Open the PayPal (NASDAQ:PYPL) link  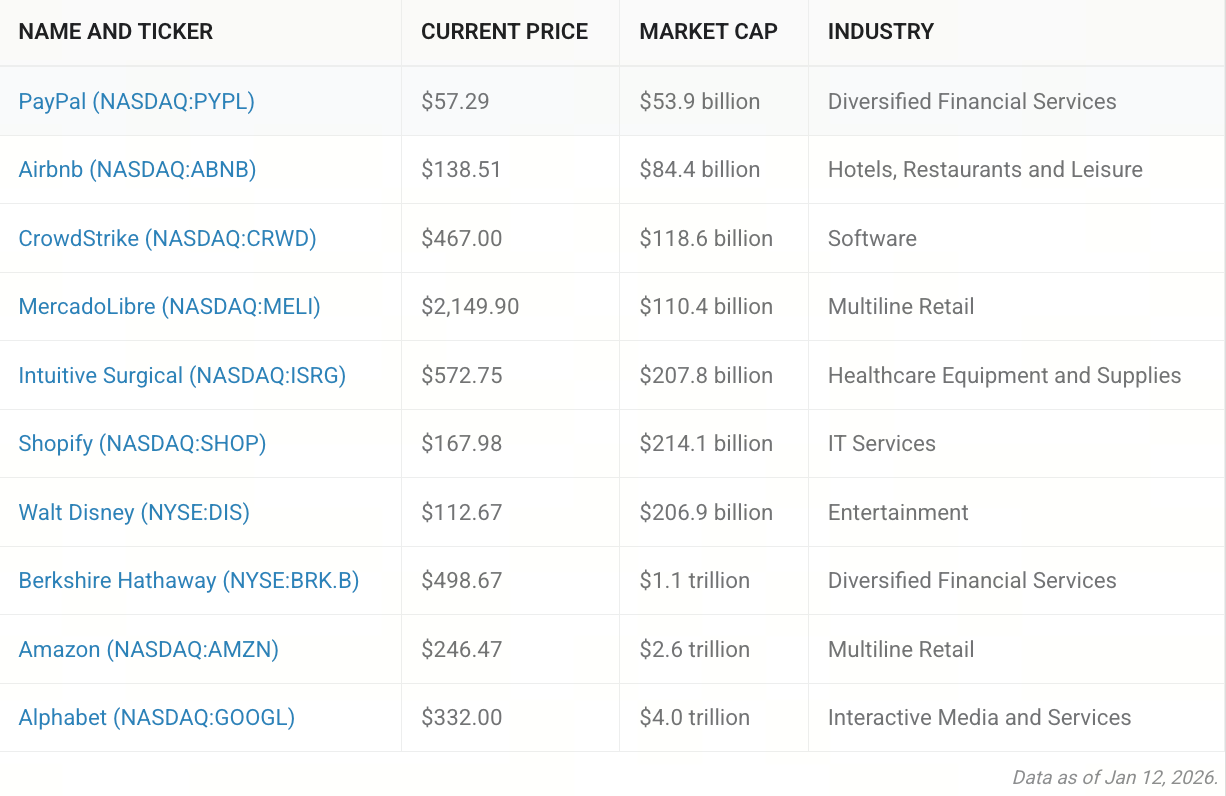(136, 101)
